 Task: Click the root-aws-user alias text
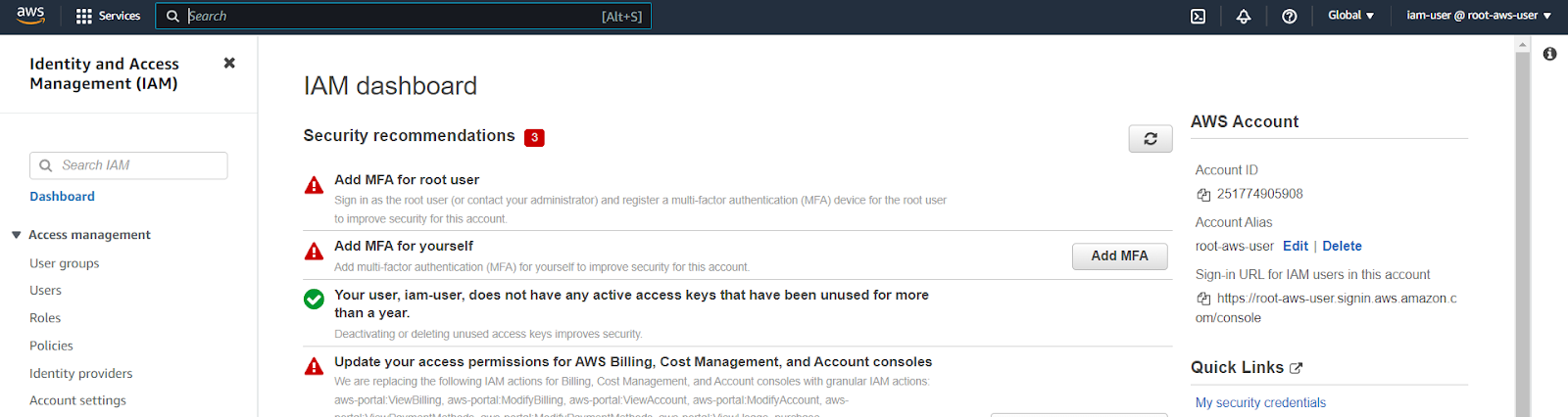[x=1235, y=247]
